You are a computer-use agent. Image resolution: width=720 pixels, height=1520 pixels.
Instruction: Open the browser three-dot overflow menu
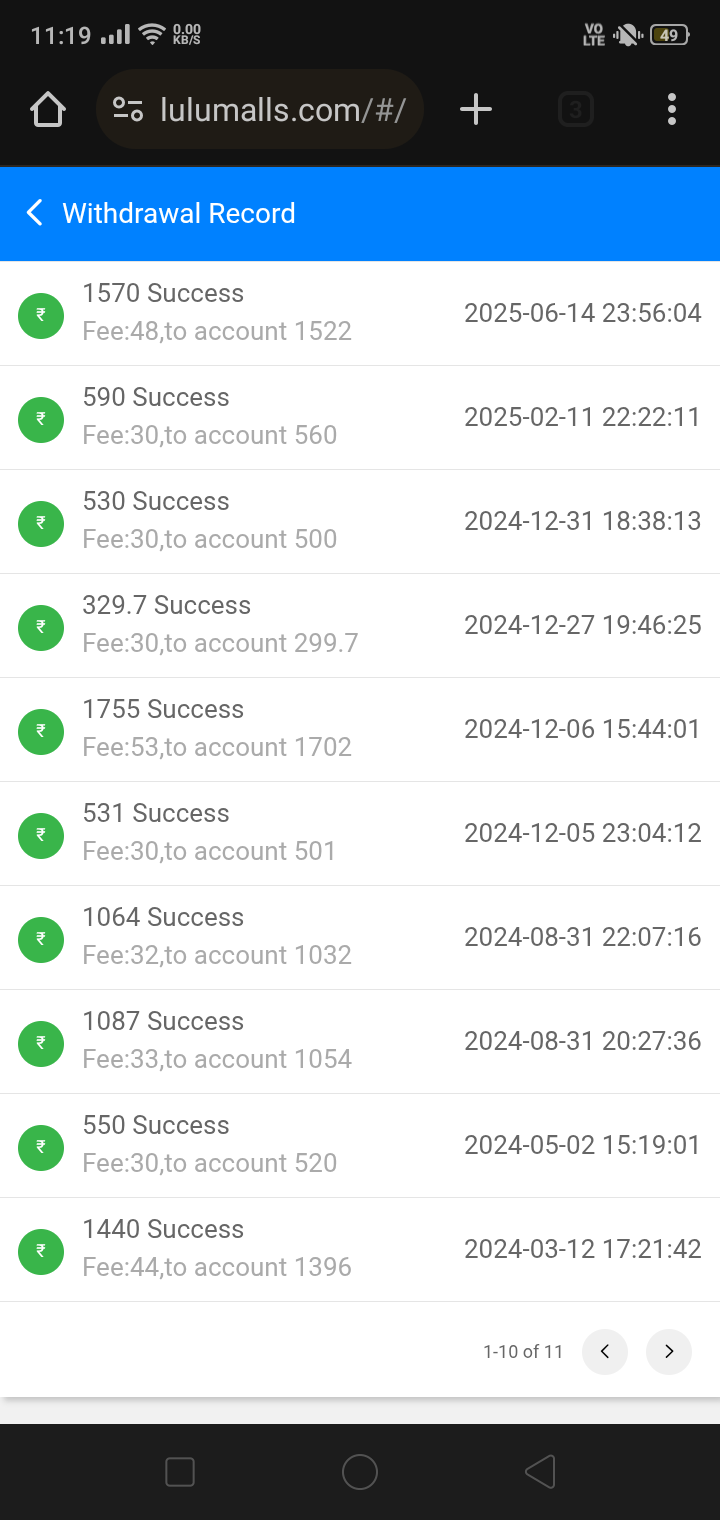(672, 109)
